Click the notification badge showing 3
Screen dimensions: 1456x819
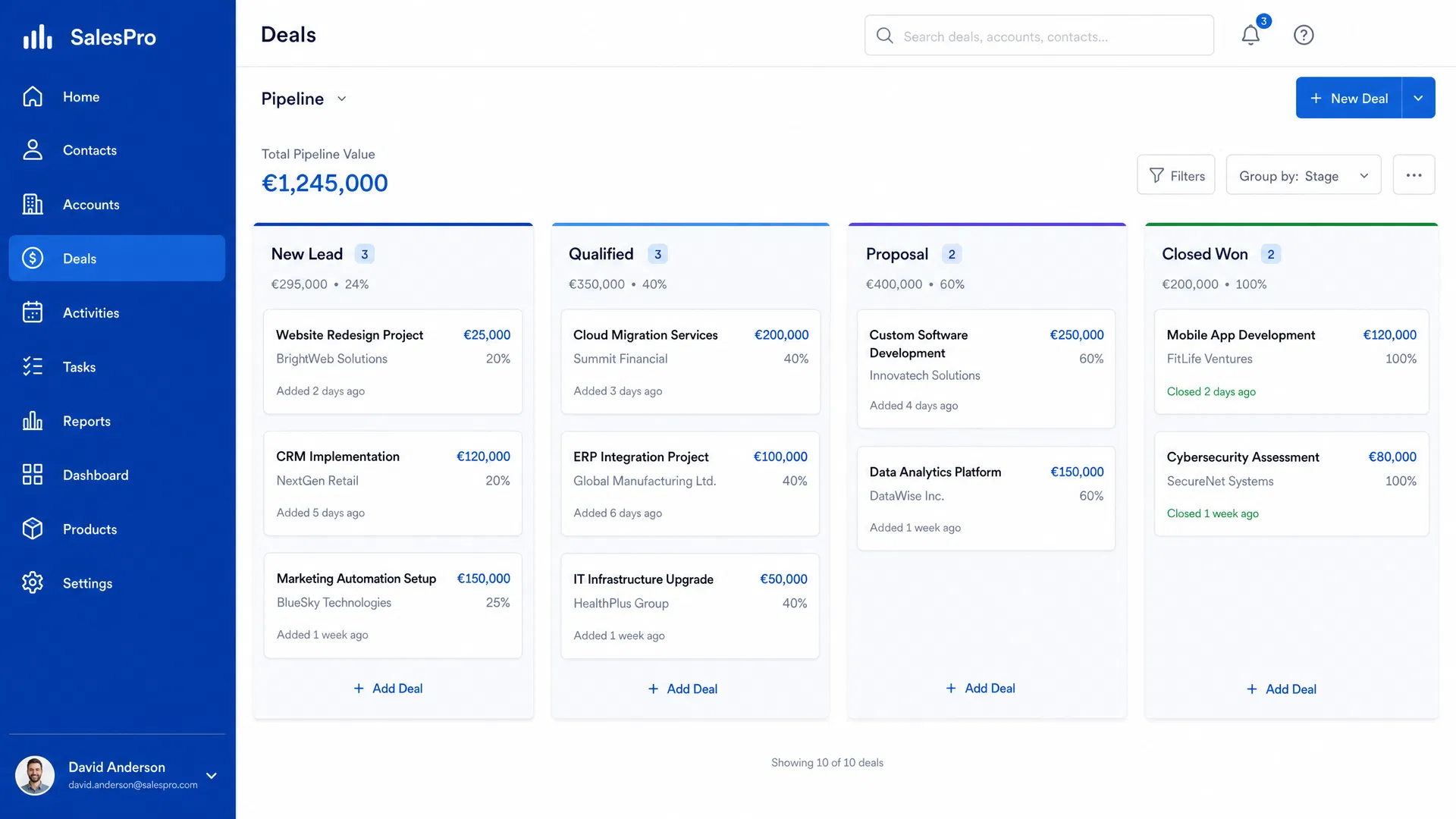click(1263, 21)
